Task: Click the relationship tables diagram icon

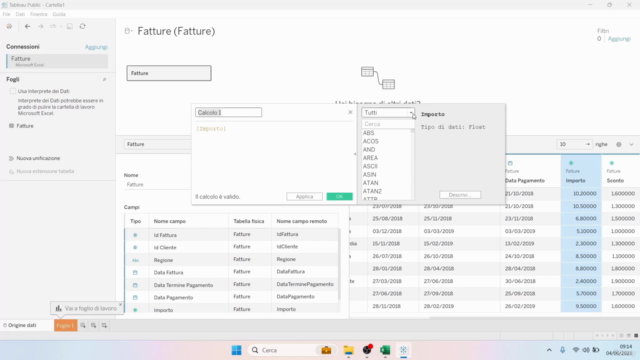Action: [x=378, y=78]
